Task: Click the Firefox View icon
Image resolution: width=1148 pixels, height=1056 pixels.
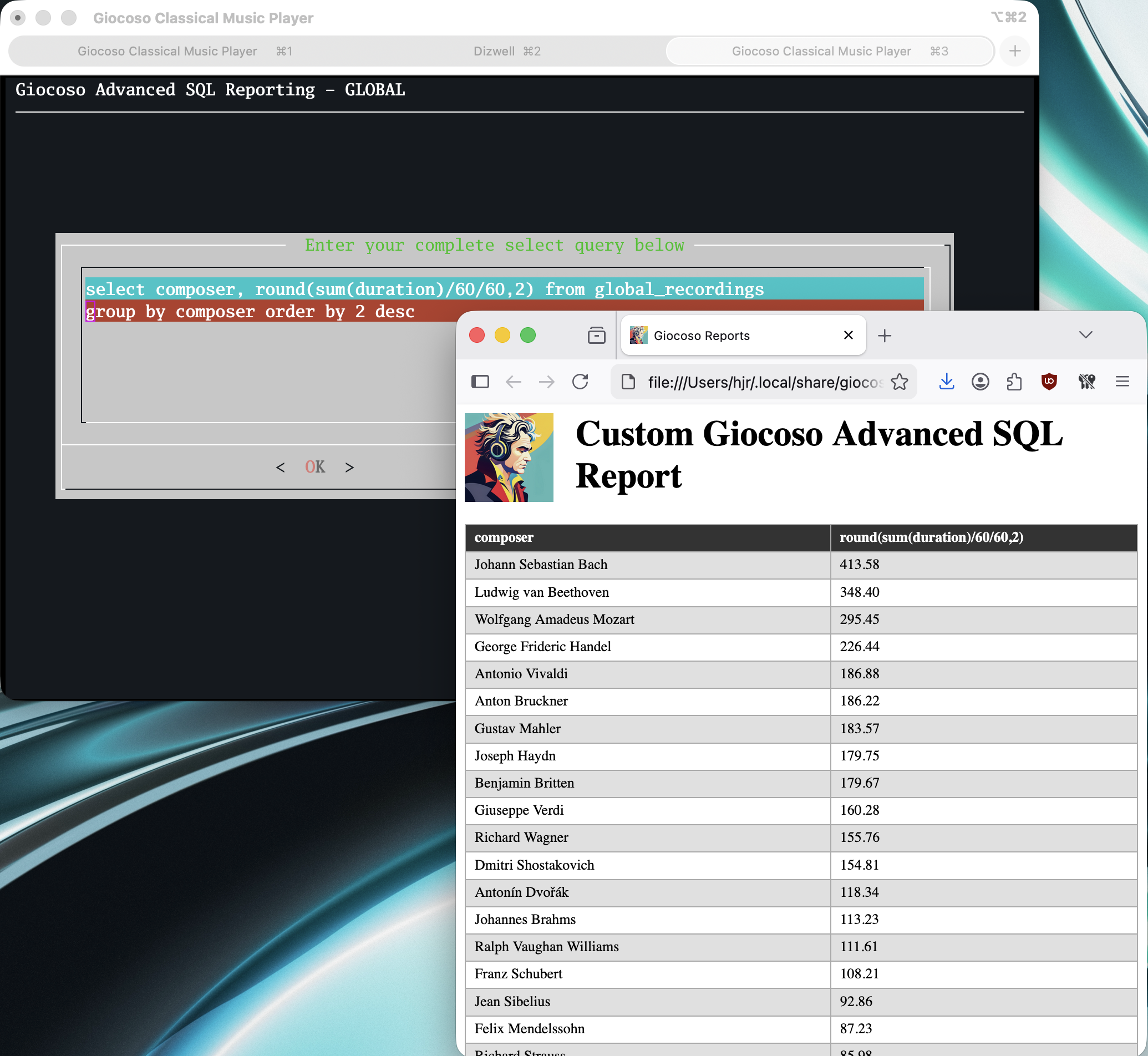Action: [x=596, y=336]
